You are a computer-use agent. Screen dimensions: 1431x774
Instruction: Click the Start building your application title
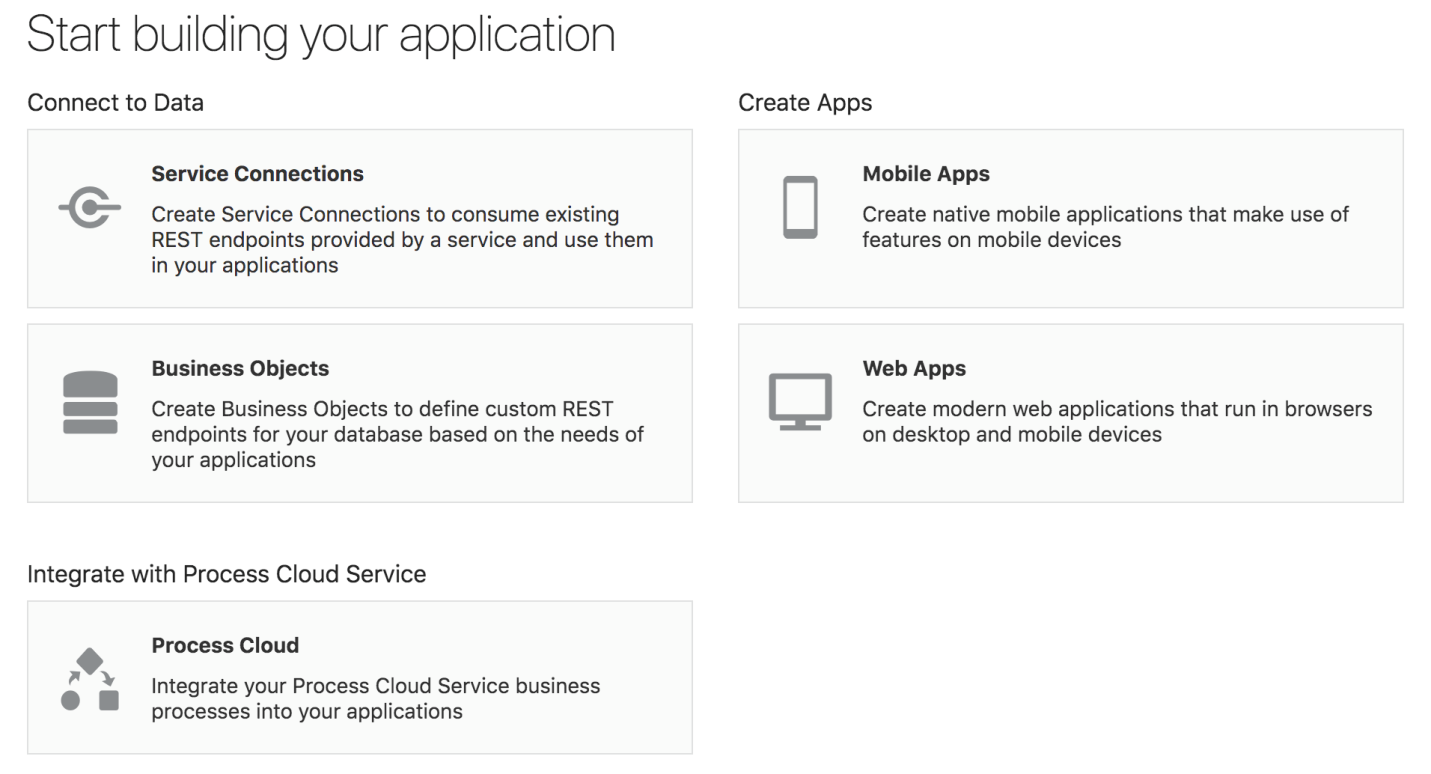point(320,34)
